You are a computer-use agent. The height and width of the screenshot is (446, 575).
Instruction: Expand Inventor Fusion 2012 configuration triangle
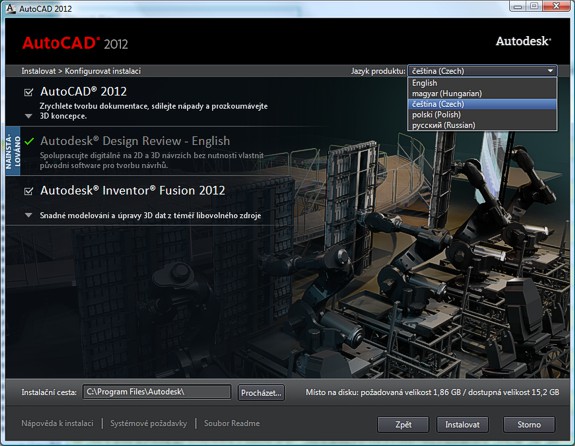29,215
